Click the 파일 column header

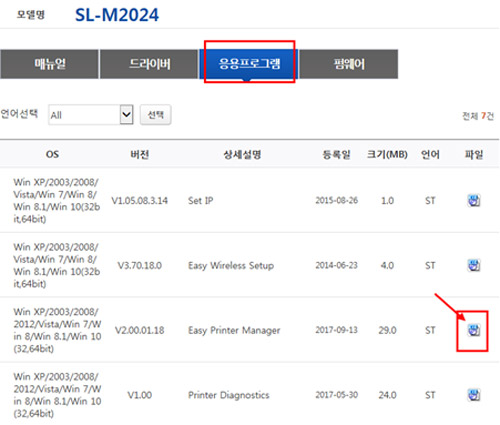(x=474, y=154)
